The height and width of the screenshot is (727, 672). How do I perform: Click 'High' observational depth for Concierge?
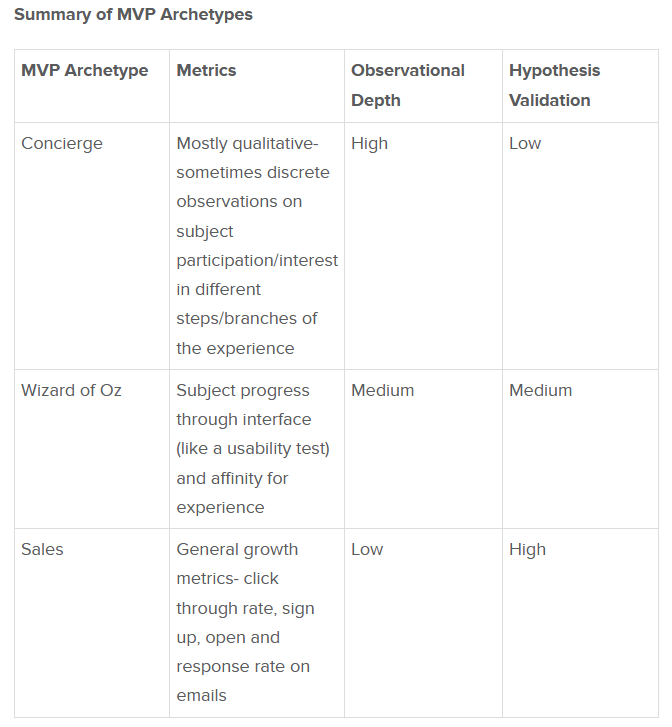[x=369, y=143]
